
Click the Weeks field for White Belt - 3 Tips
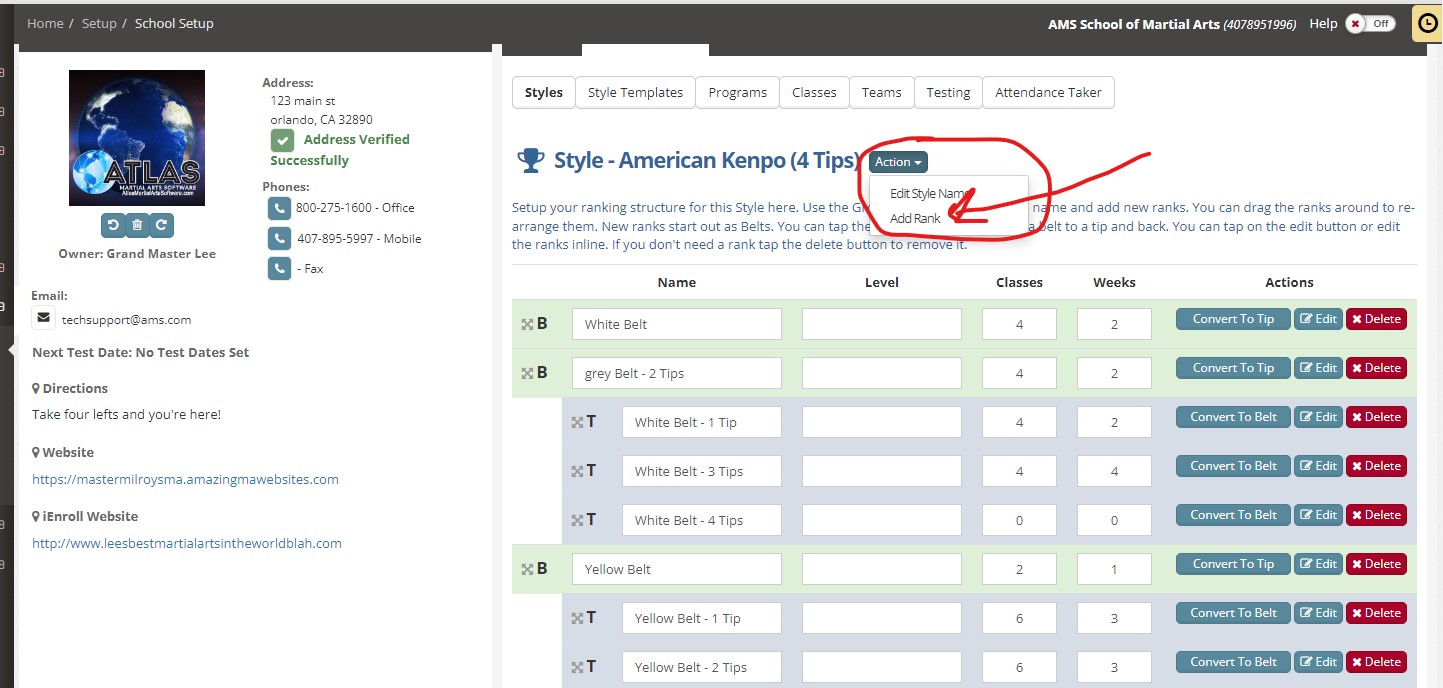[1113, 472]
